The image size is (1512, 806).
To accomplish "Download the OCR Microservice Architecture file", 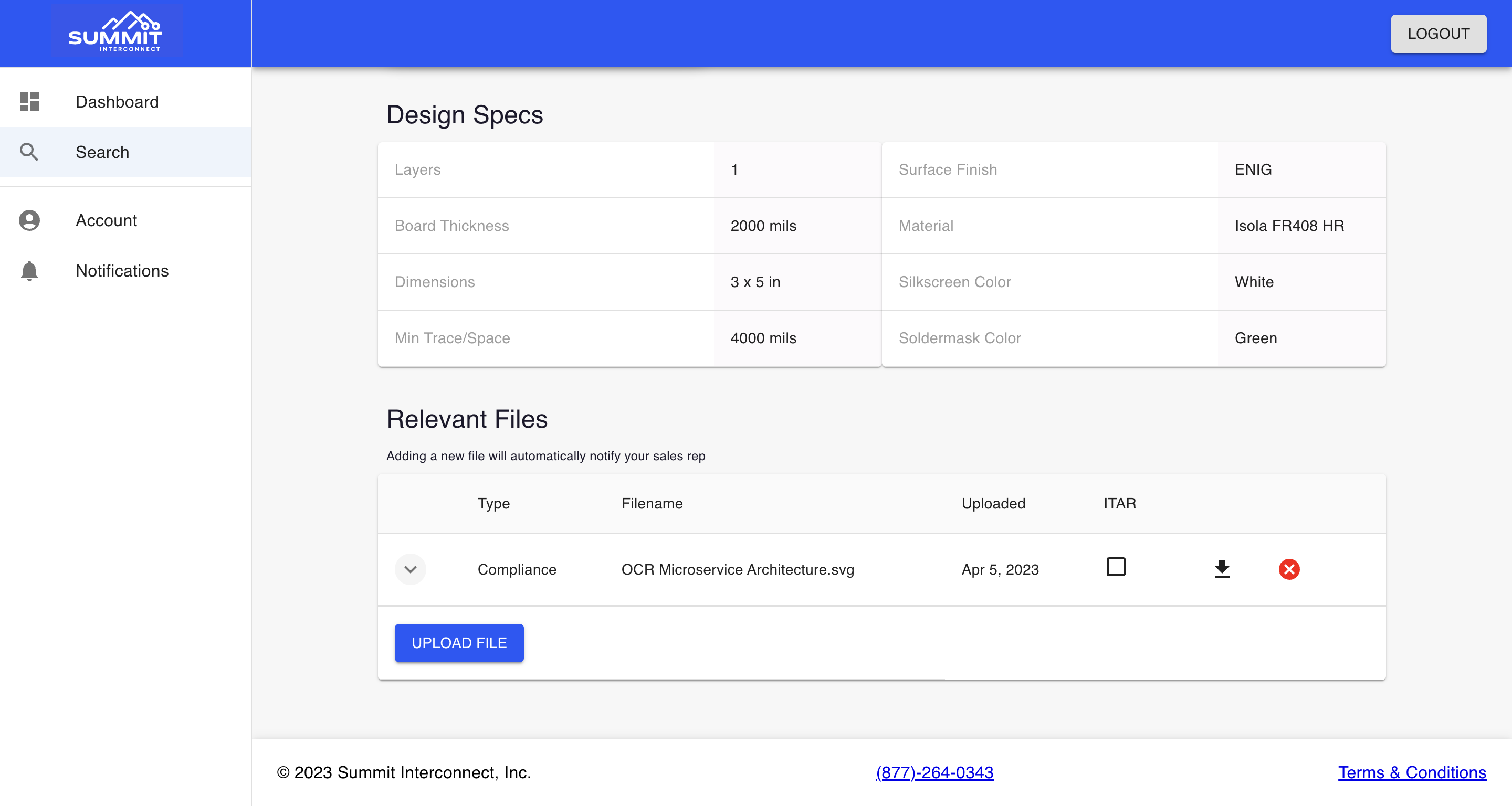I will pyautogui.click(x=1222, y=568).
